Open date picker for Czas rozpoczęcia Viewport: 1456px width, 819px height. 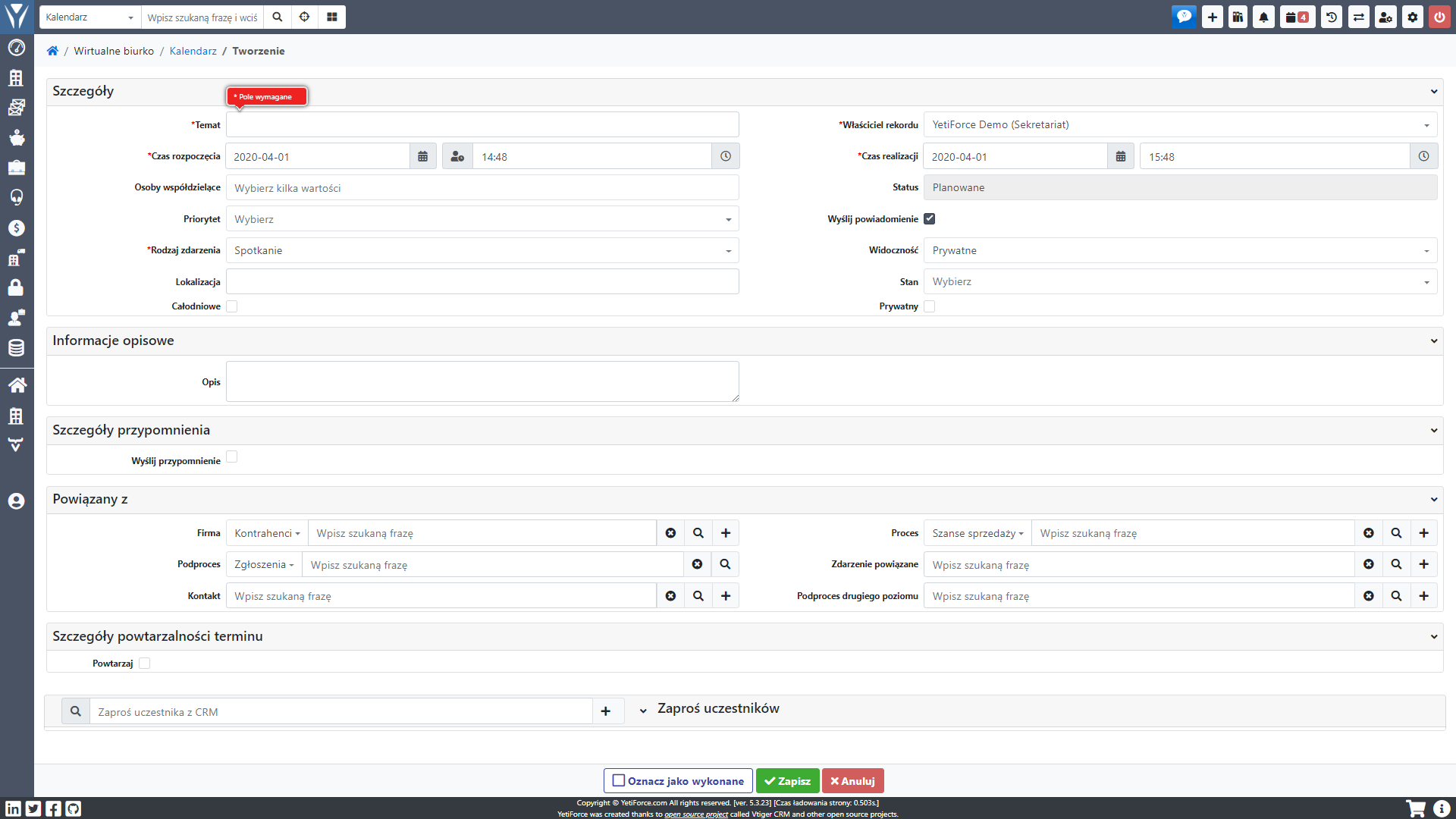click(423, 156)
